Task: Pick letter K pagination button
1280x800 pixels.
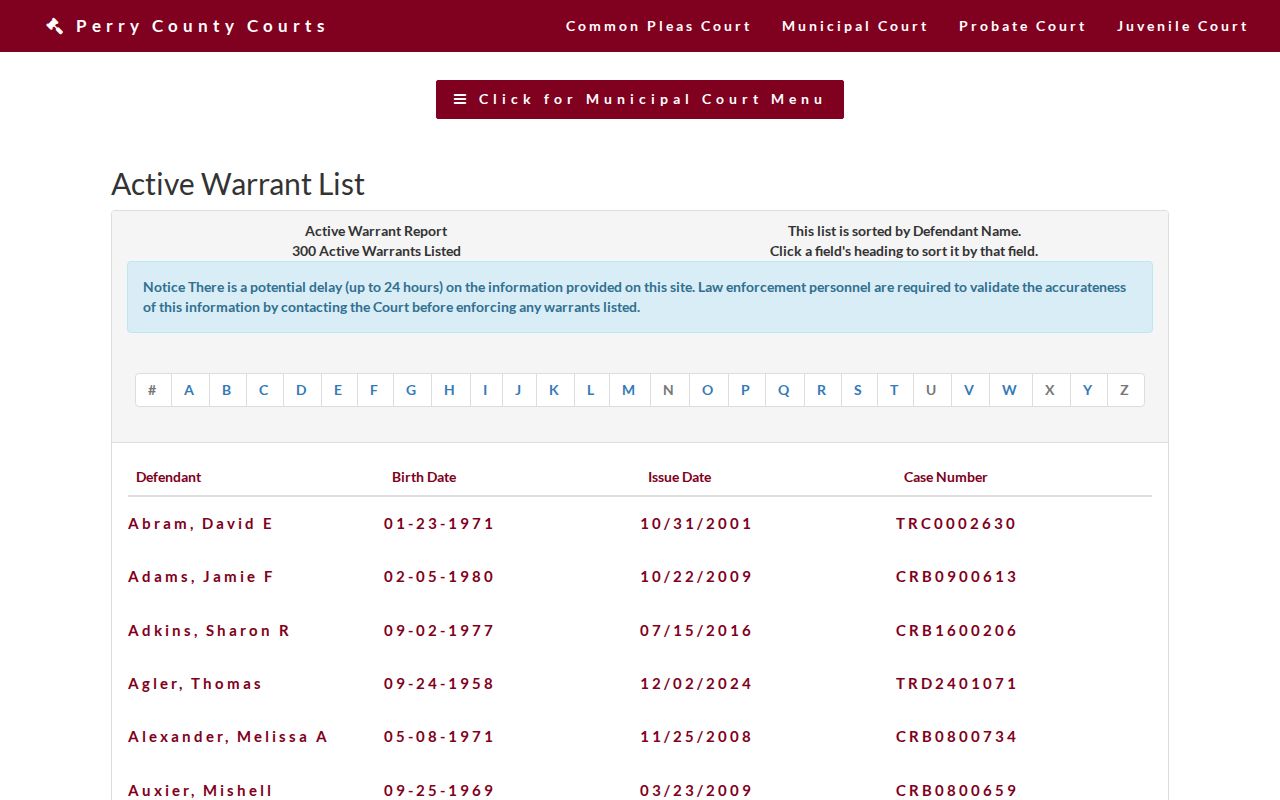Action: pos(555,390)
